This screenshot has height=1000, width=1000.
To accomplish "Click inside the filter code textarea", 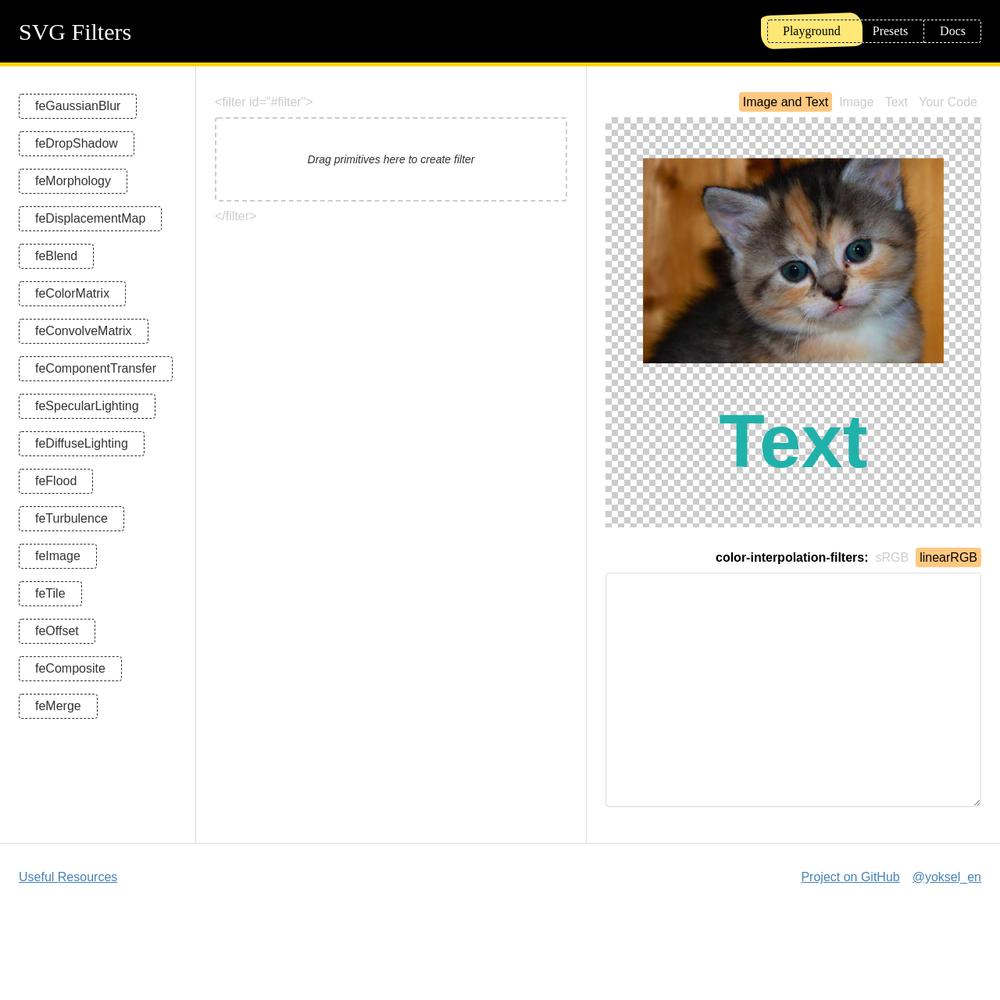I will [793, 689].
